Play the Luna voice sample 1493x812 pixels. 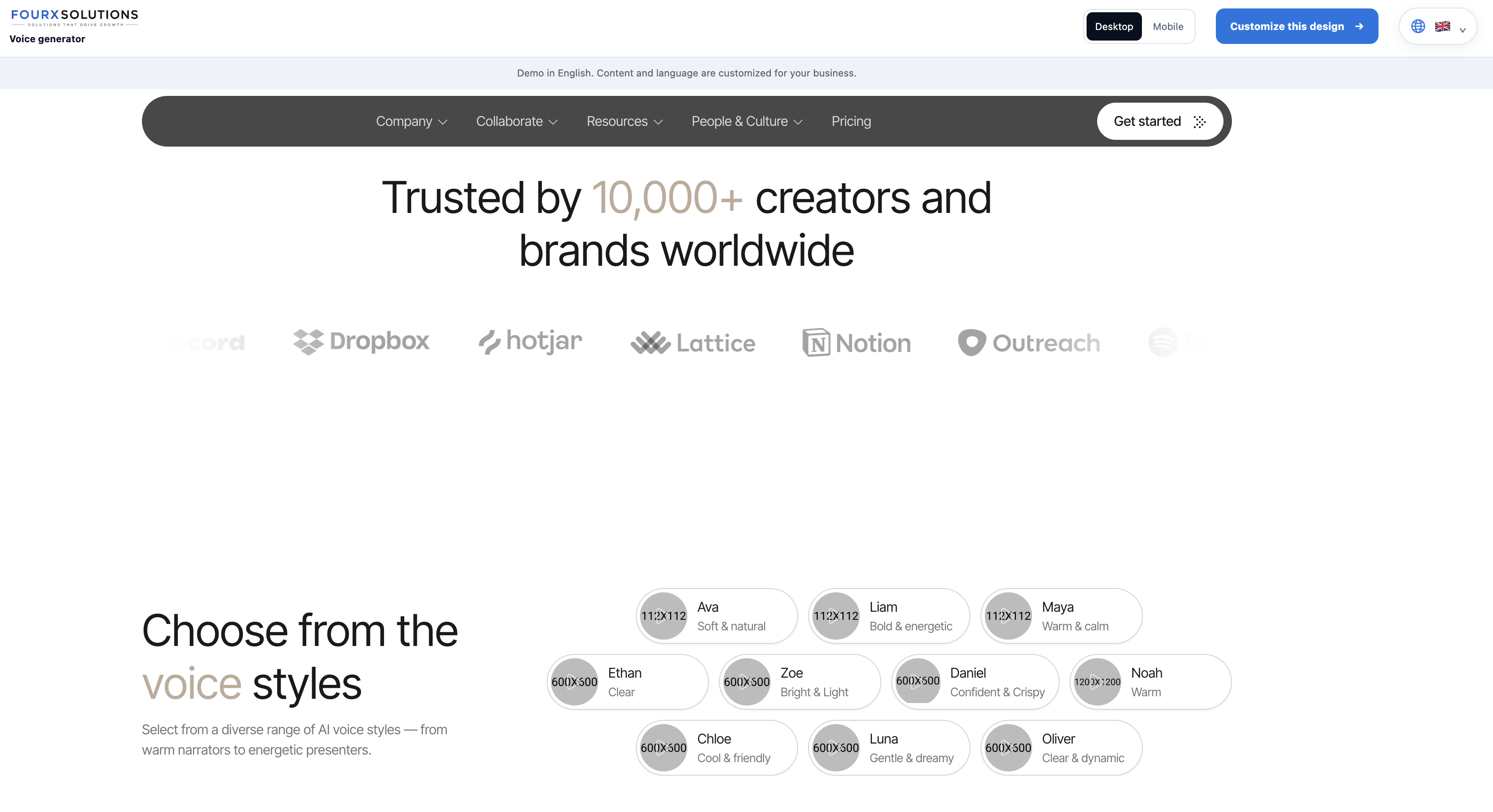point(835,748)
